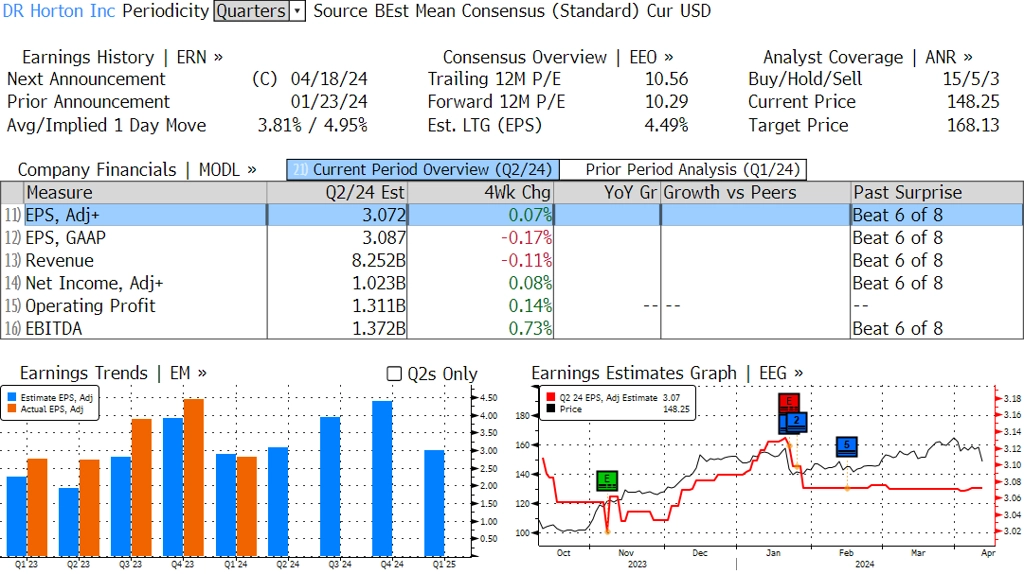The image size is (1024, 574).
Task: Select the EBITDA measure row
Action: pyautogui.click(x=512, y=328)
